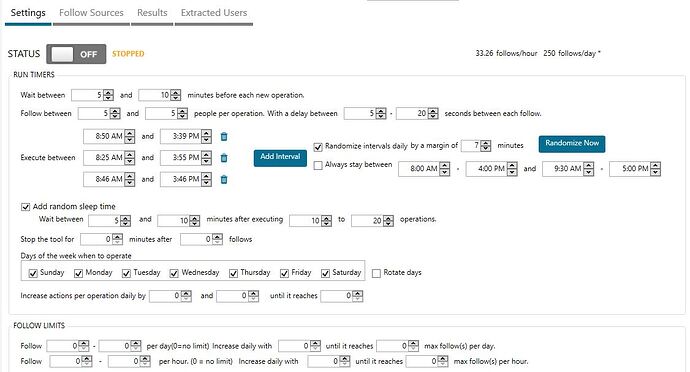The width and height of the screenshot is (690, 372).
Task: Adjust the 3:55 PM end time spinner
Action: click(x=186, y=158)
